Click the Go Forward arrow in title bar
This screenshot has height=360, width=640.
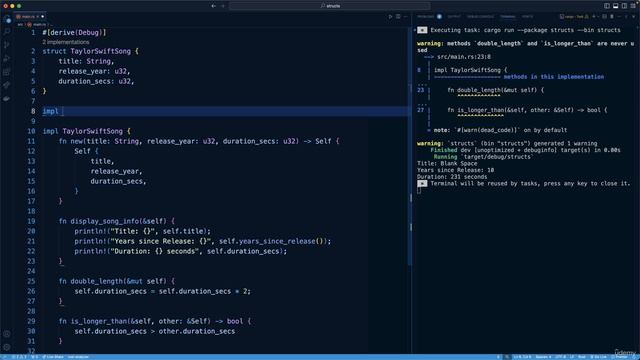(223, 6)
